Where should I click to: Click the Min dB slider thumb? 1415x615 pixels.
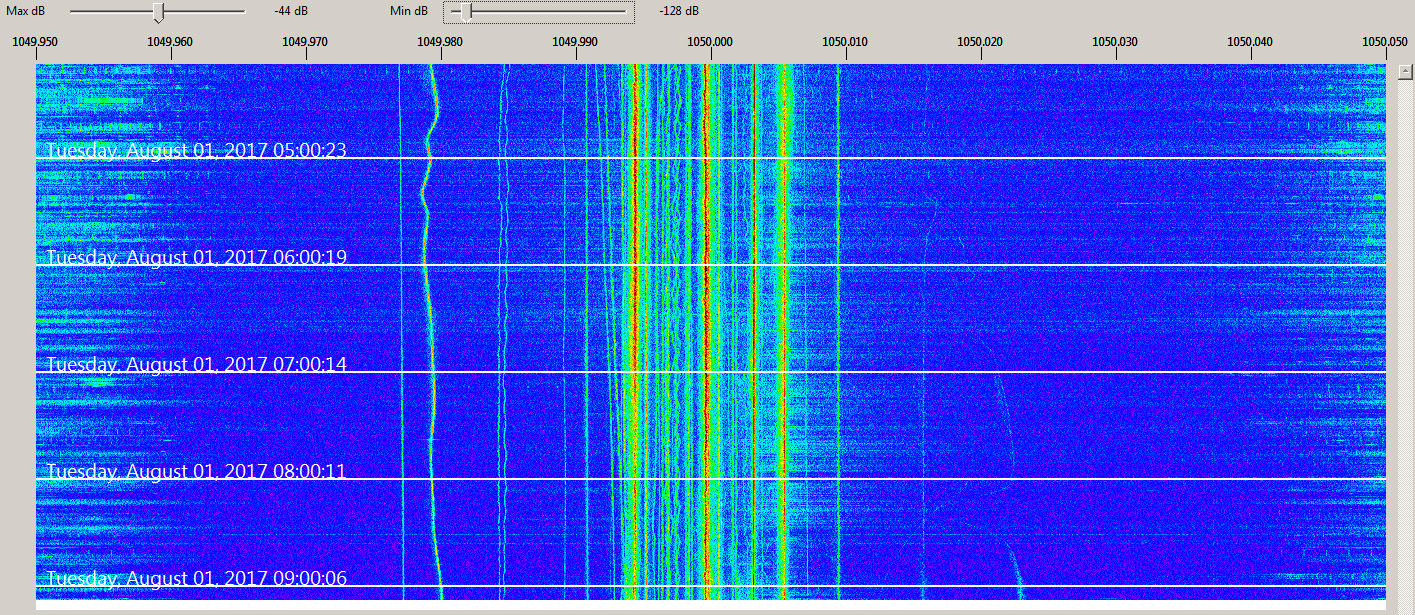pos(466,12)
